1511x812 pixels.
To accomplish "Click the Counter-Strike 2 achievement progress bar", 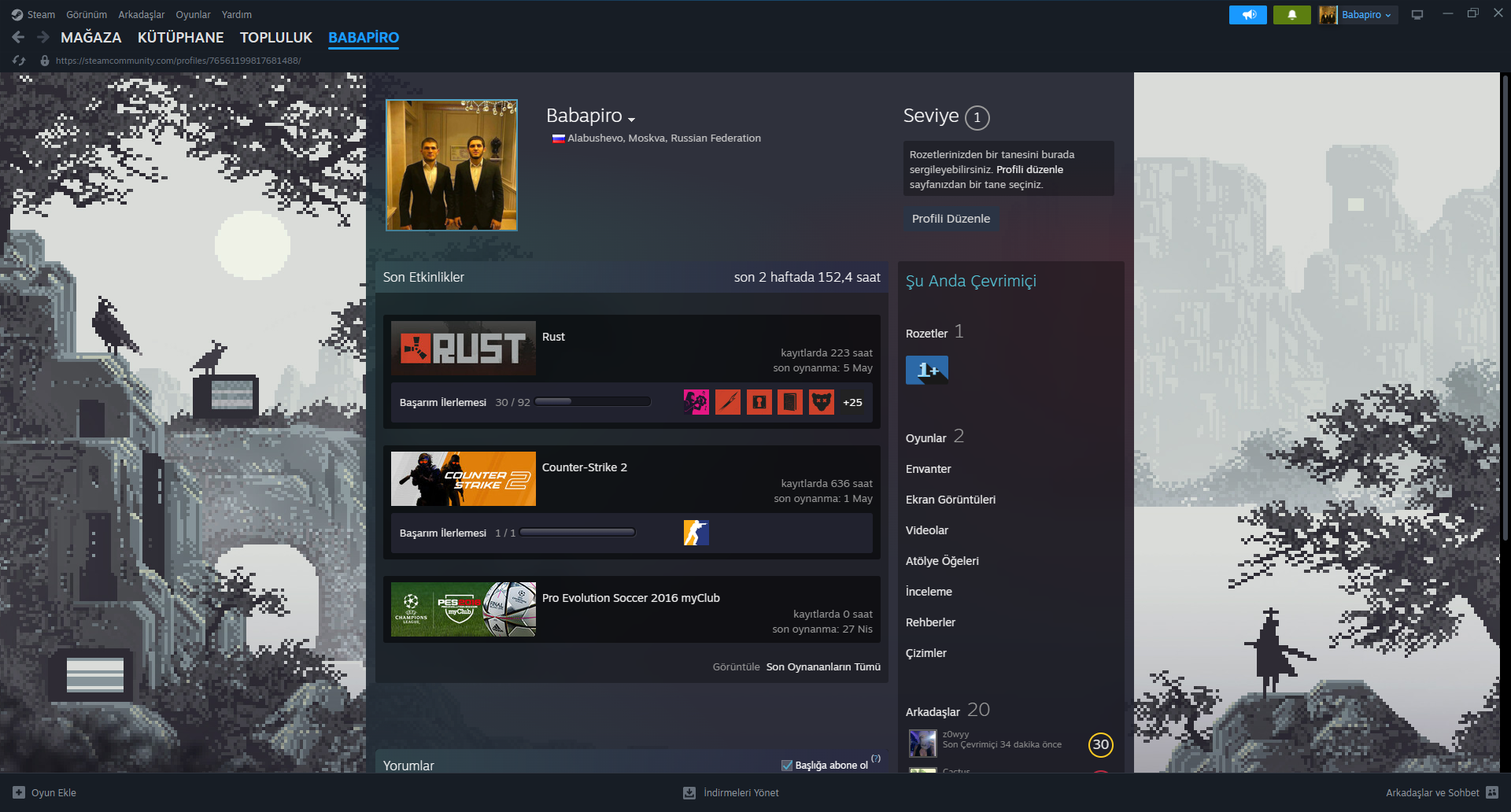I will coord(578,533).
